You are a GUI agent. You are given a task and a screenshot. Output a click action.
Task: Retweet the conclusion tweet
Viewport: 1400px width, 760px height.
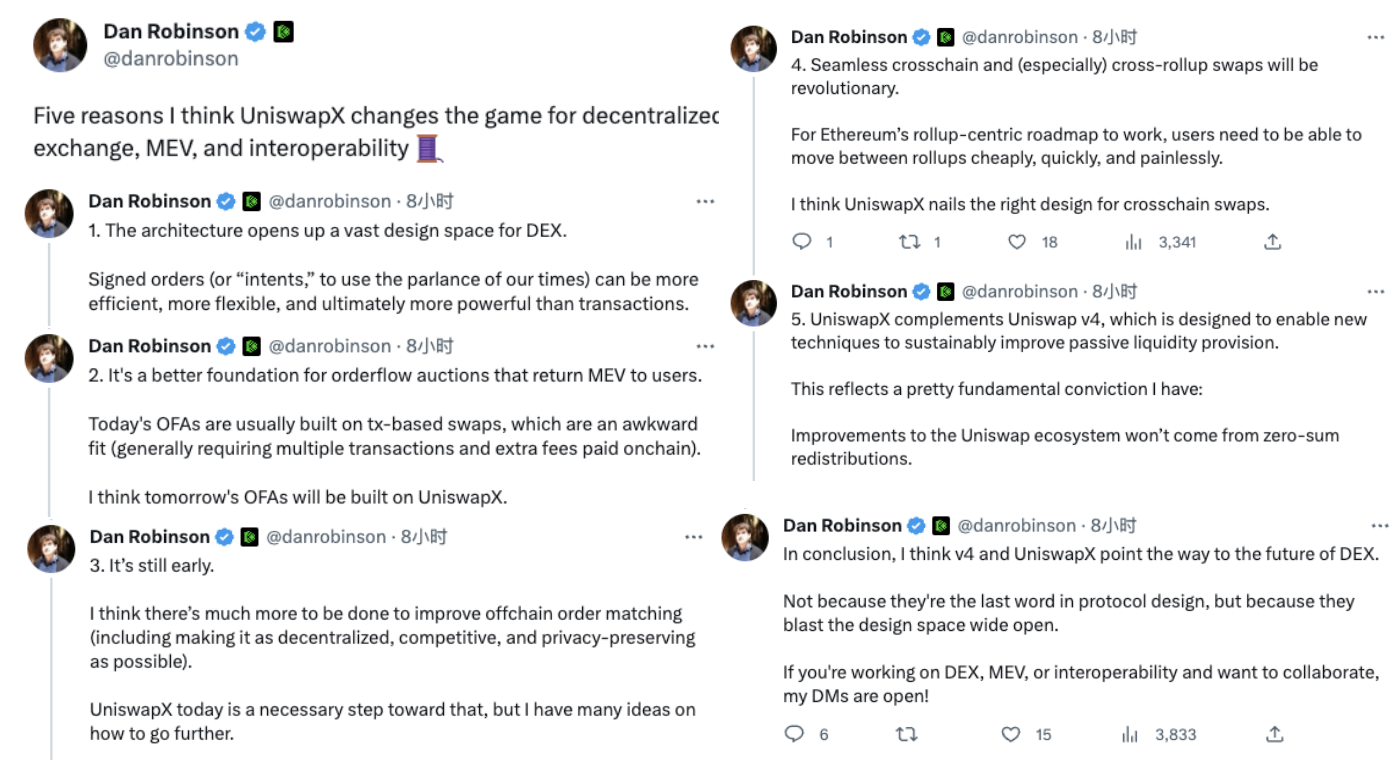point(907,734)
